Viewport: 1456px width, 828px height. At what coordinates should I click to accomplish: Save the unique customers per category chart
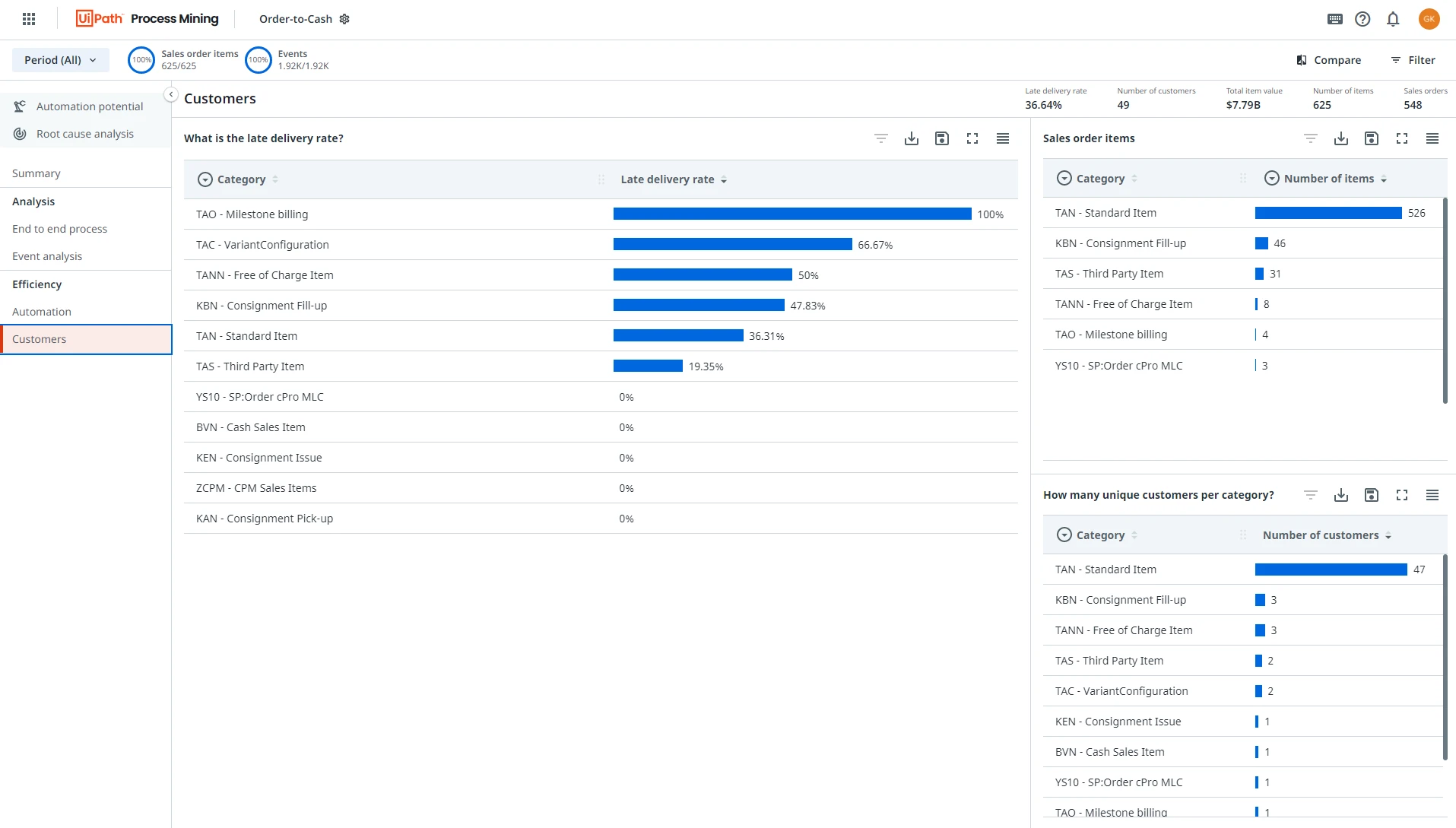pos(1372,495)
